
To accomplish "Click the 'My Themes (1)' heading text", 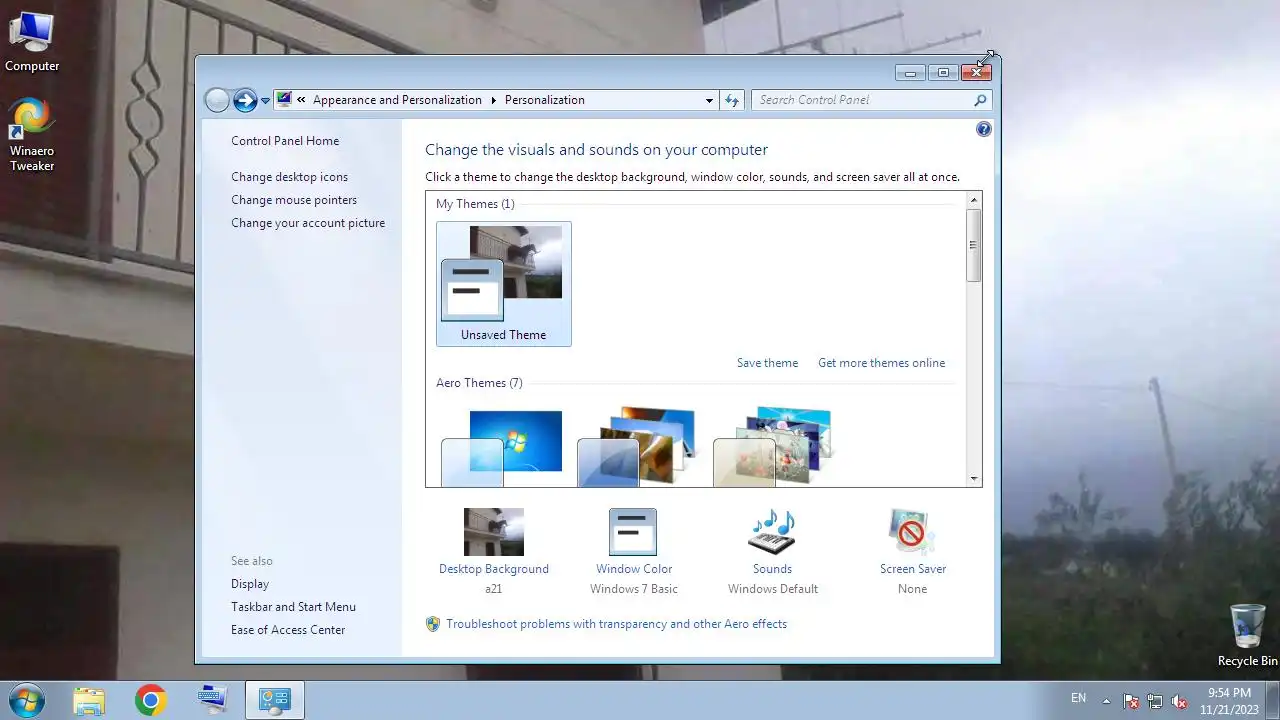I will (475, 204).
